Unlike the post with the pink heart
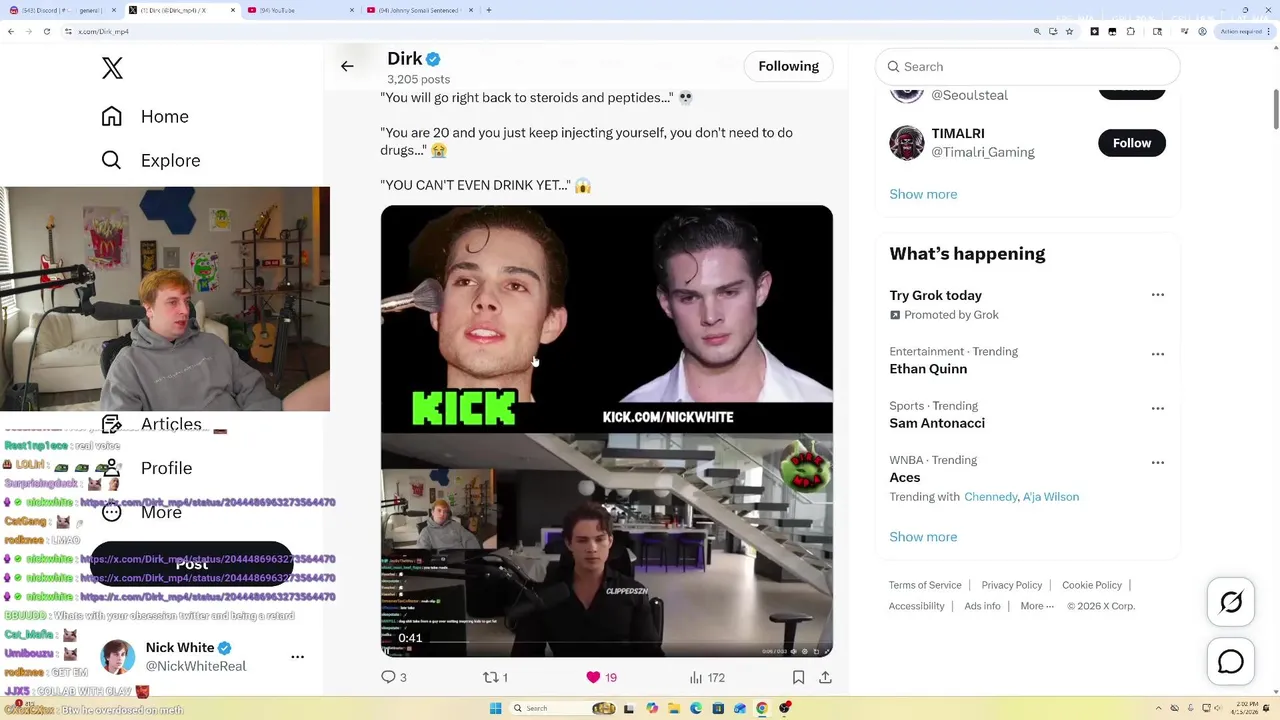1280x720 pixels. (x=593, y=677)
